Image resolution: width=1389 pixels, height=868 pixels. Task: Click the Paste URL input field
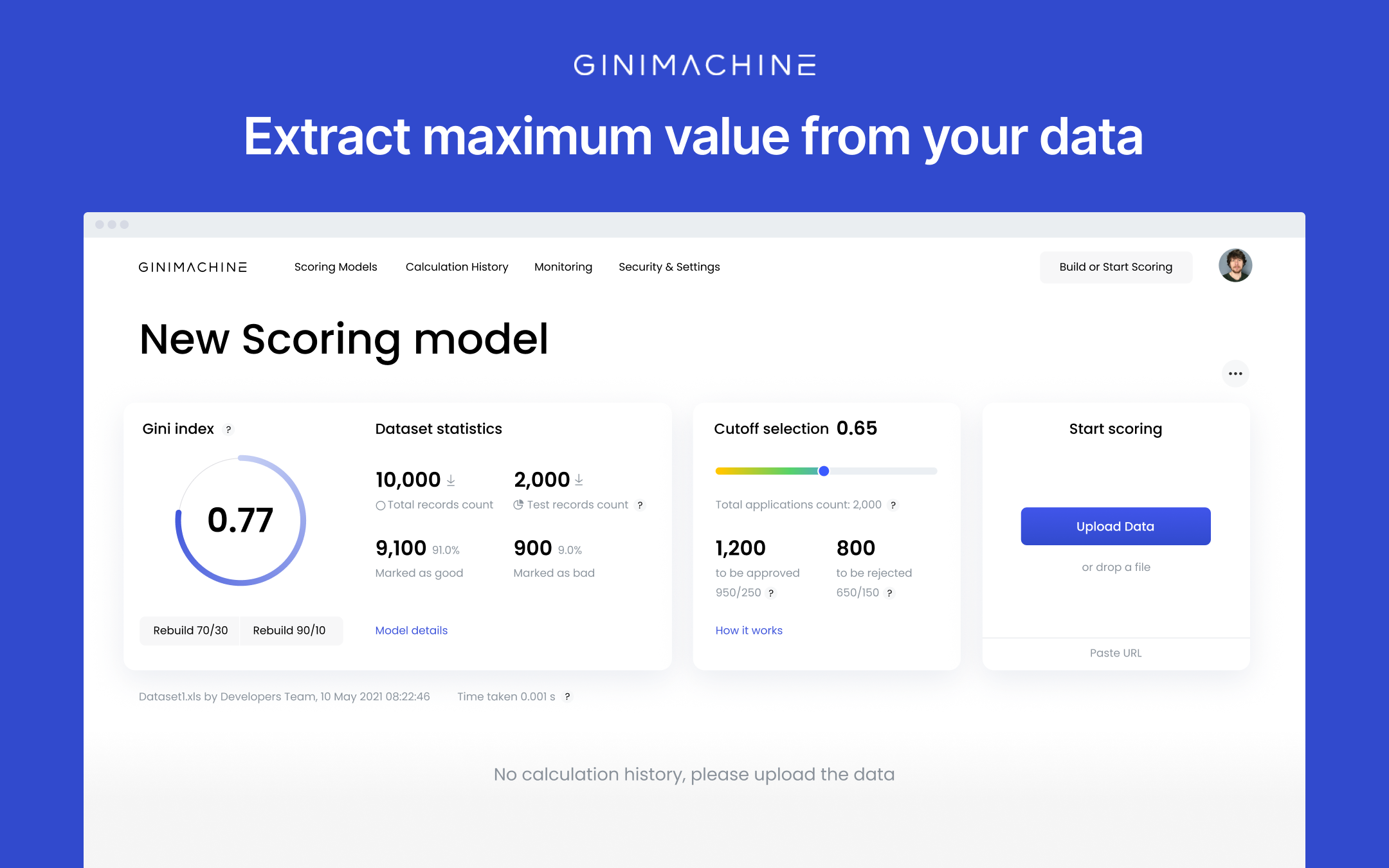1115,653
